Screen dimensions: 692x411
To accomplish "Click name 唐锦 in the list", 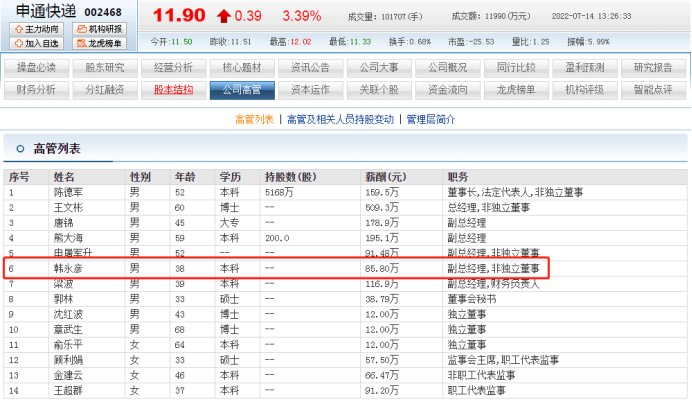I will [x=64, y=223].
